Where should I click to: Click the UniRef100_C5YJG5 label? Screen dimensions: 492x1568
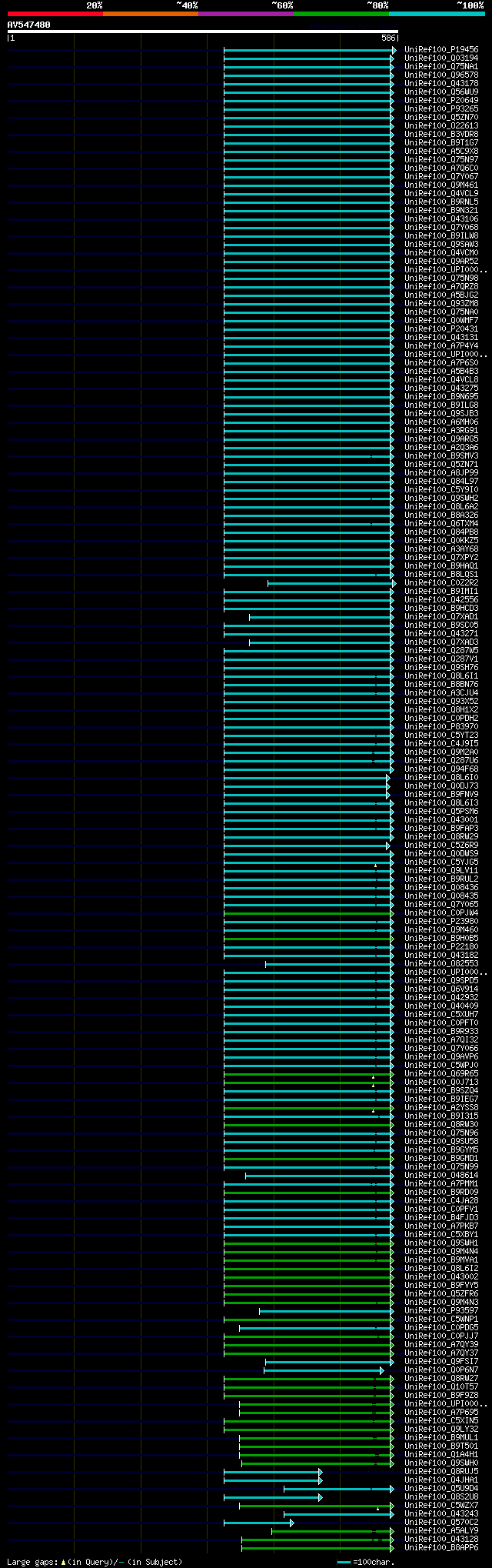[441, 862]
